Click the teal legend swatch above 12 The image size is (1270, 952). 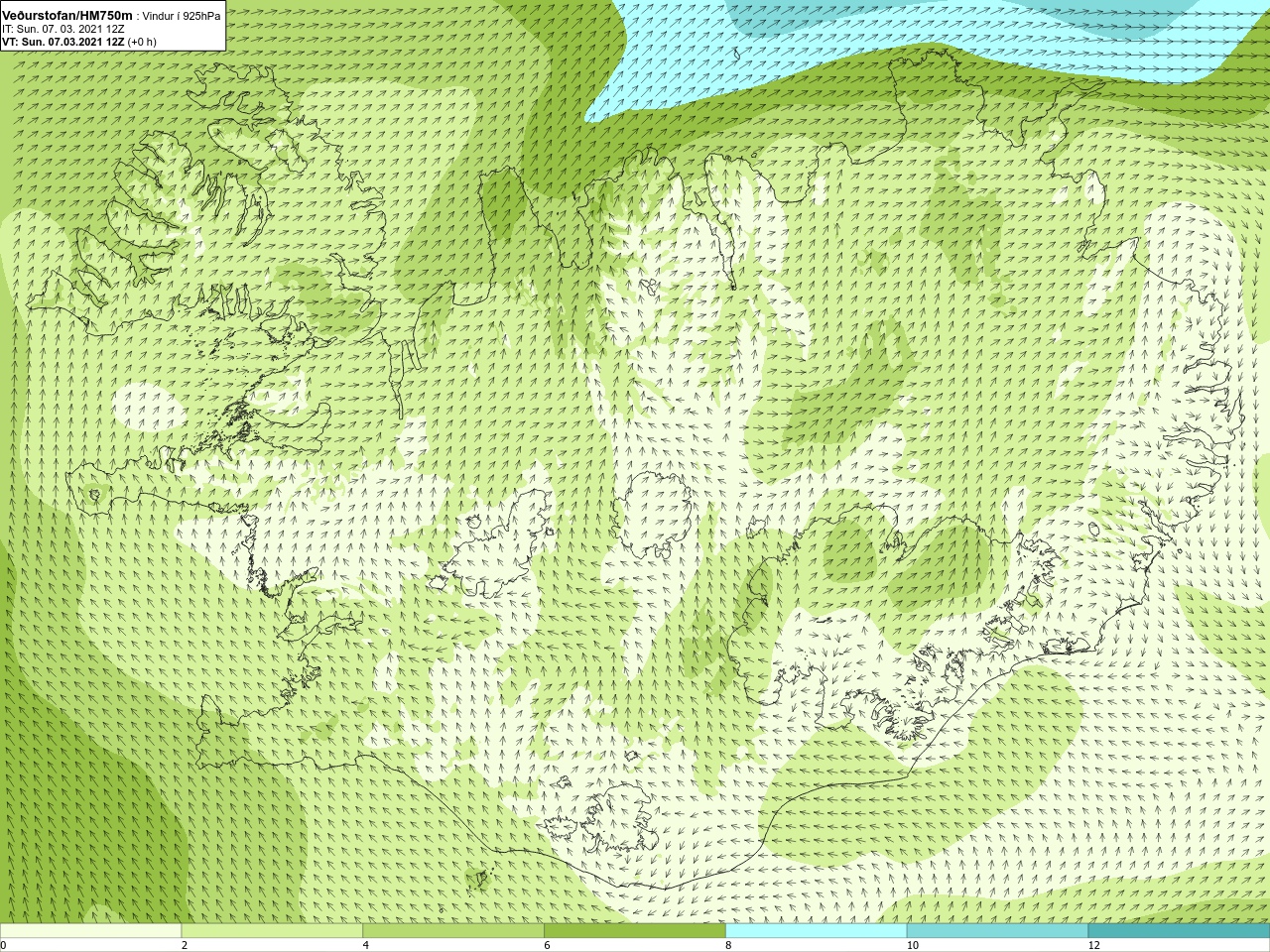tap(1180, 931)
